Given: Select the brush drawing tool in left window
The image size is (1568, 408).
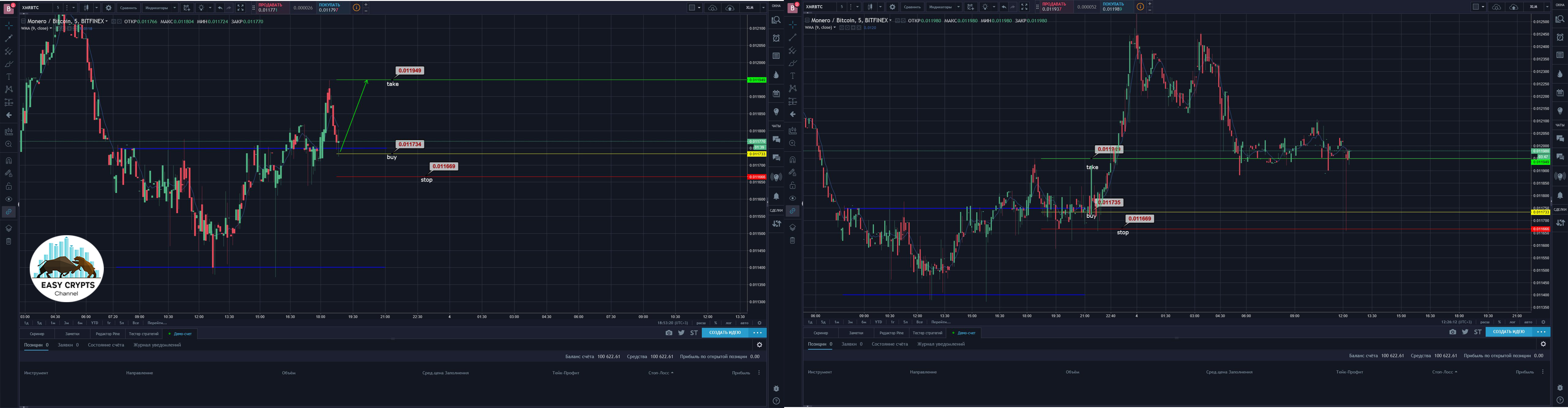Looking at the screenshot, I should (x=9, y=64).
